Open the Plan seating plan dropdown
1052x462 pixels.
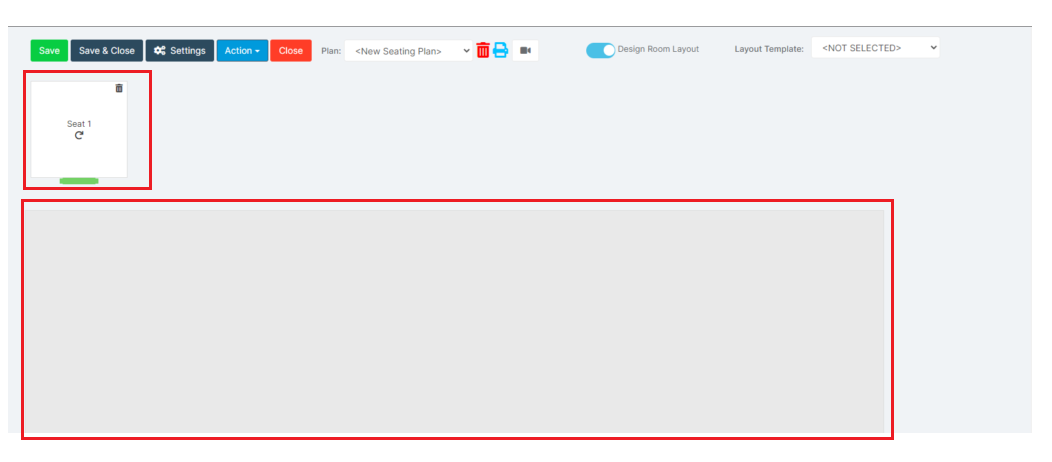coord(409,51)
